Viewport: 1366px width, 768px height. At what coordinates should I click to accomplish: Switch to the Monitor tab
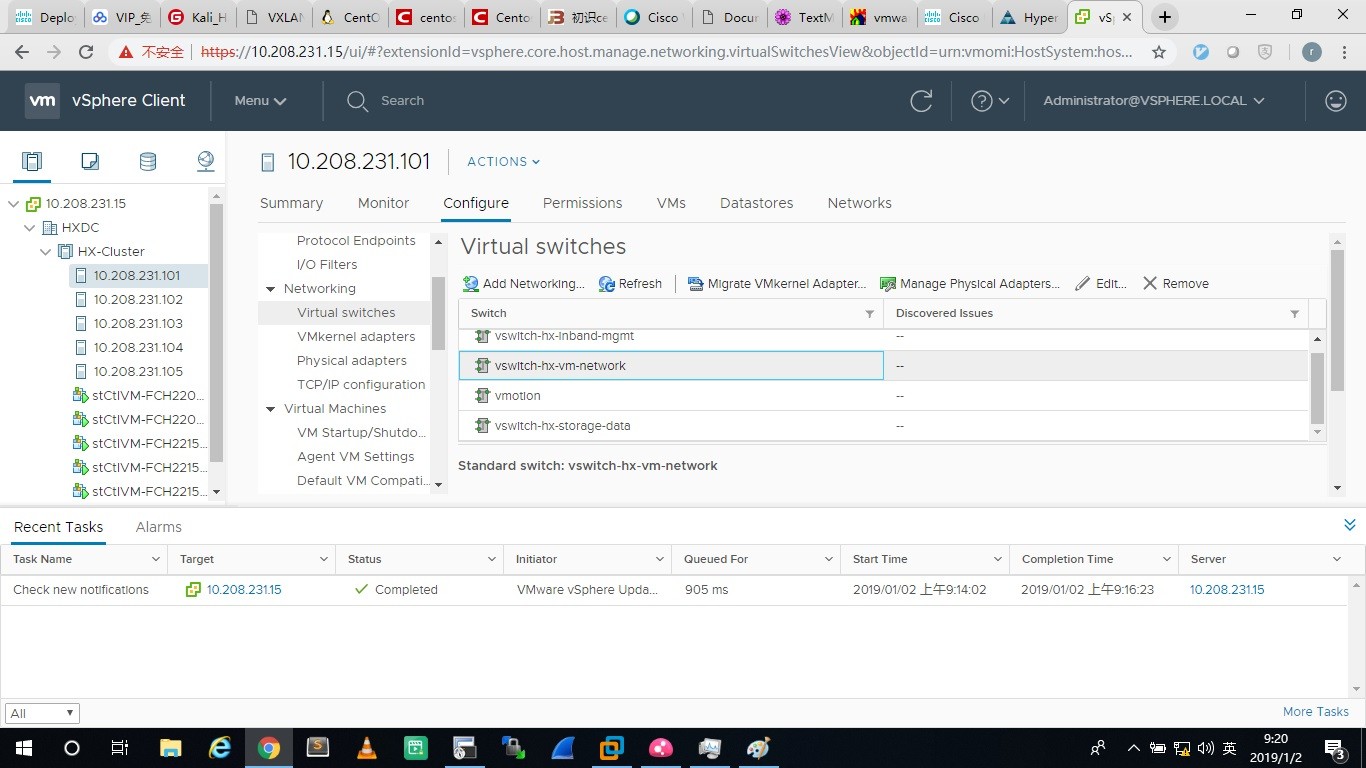point(383,203)
